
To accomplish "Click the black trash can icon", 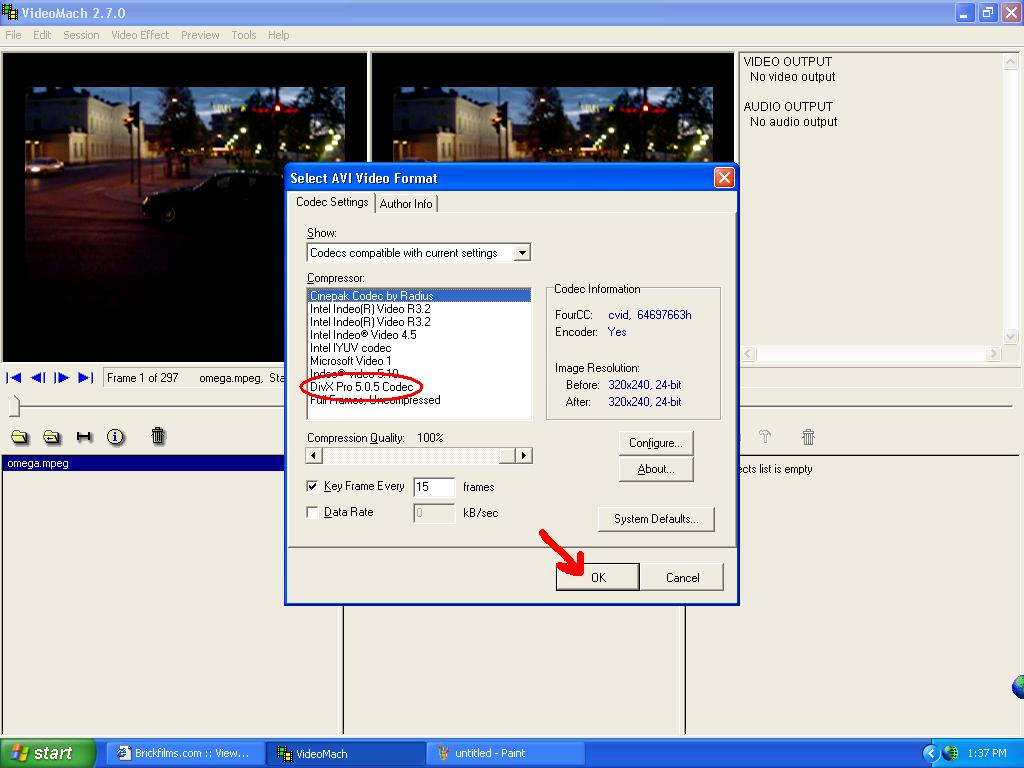I will [x=157, y=436].
